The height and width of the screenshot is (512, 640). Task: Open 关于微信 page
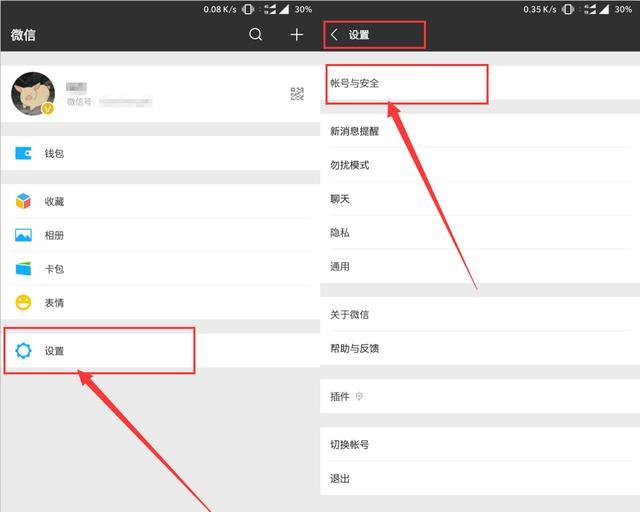coord(480,314)
